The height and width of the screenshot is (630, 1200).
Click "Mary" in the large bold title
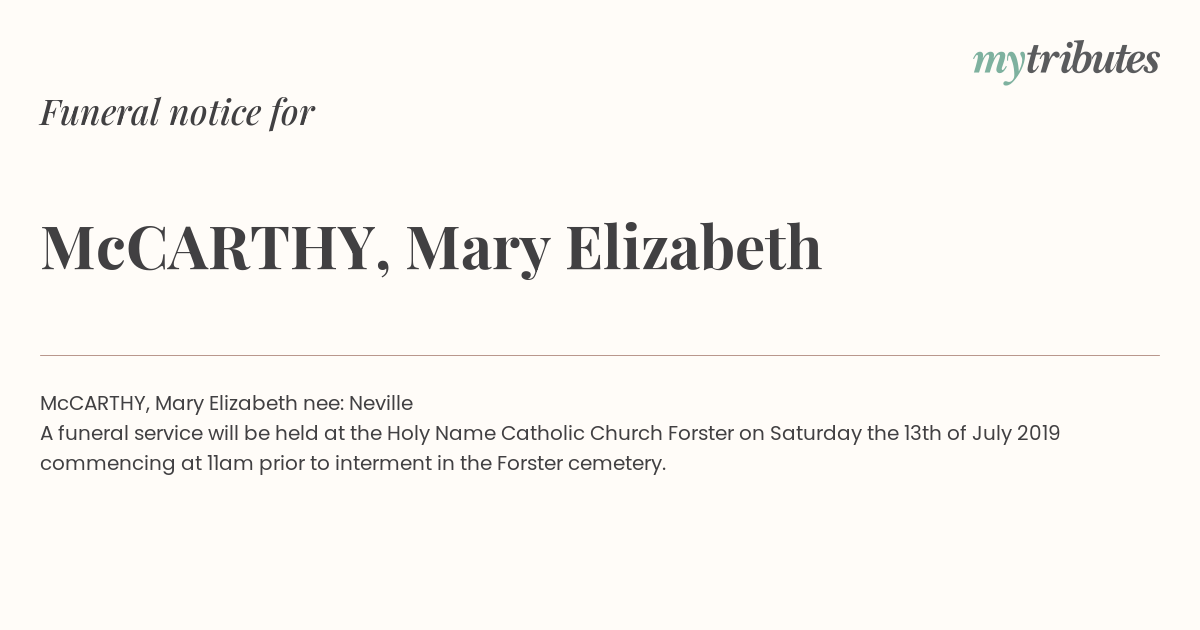point(478,250)
